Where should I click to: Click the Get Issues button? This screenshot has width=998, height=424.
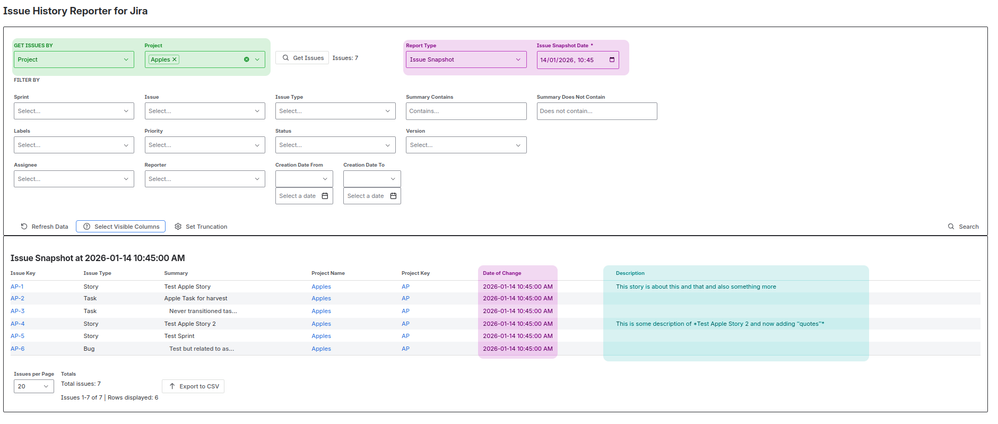[x=302, y=58]
